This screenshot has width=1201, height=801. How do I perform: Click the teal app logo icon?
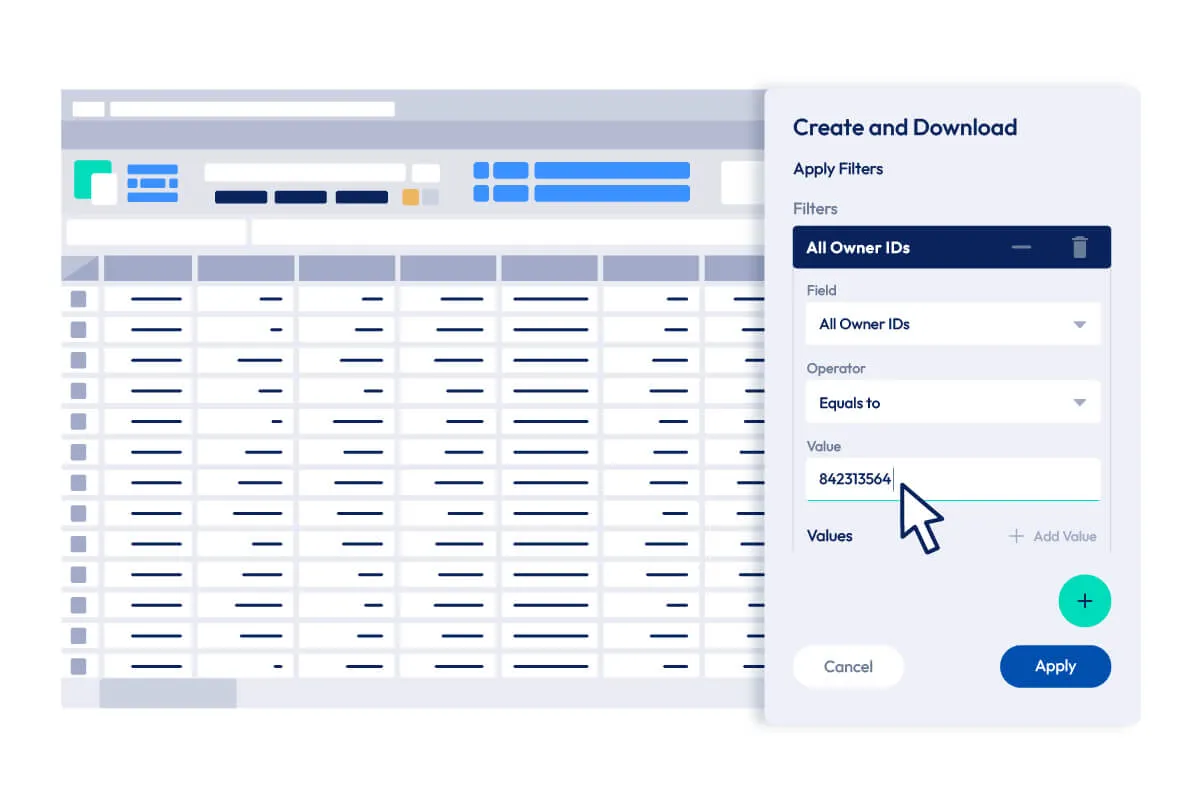point(94,181)
